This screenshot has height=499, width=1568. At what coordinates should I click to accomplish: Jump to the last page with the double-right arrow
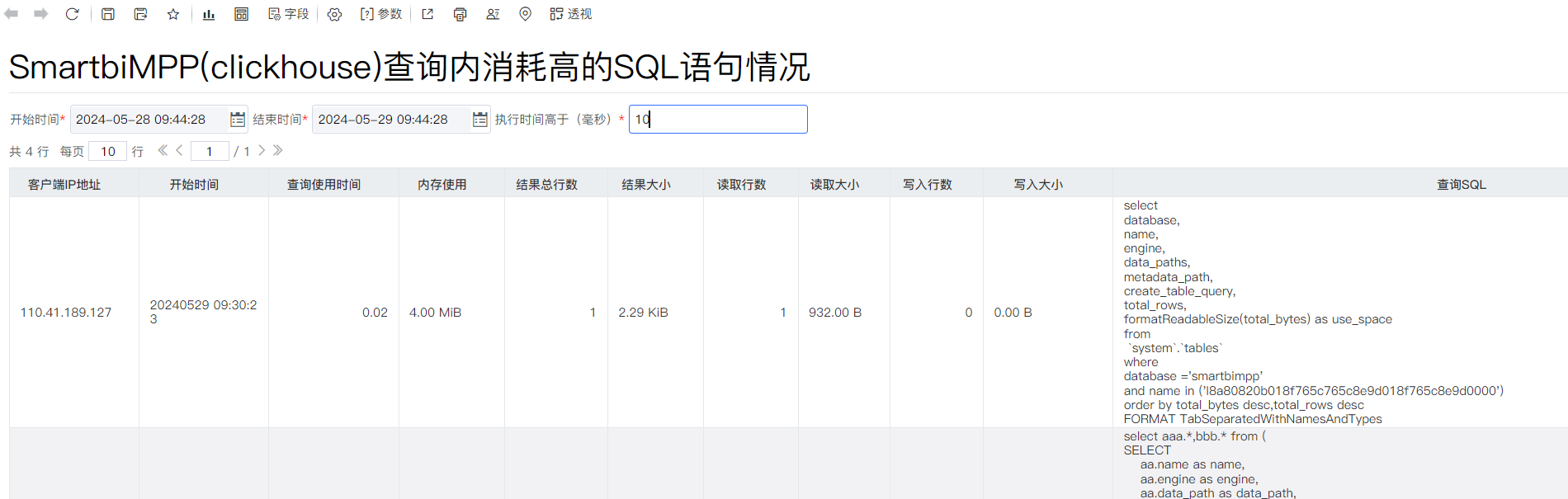(x=278, y=150)
